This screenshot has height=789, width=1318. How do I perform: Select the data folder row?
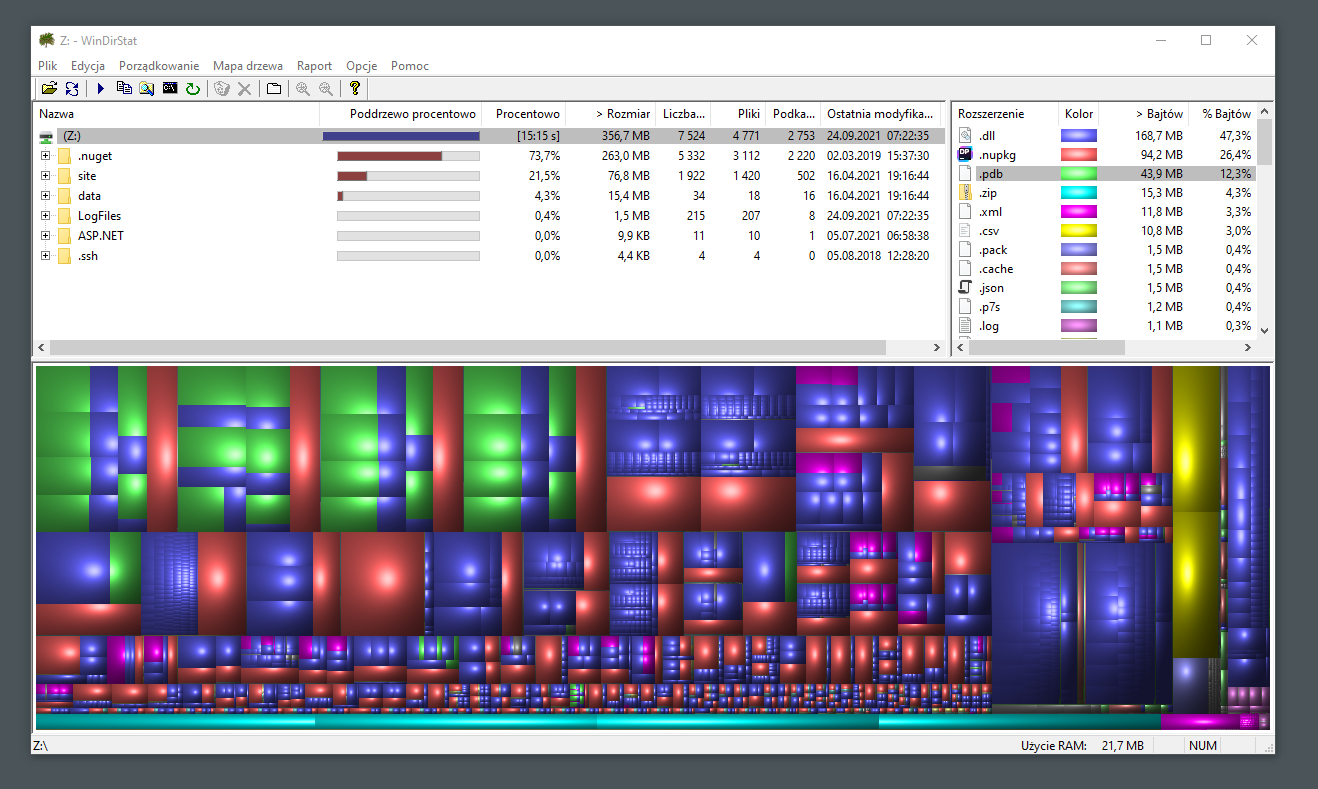point(490,196)
